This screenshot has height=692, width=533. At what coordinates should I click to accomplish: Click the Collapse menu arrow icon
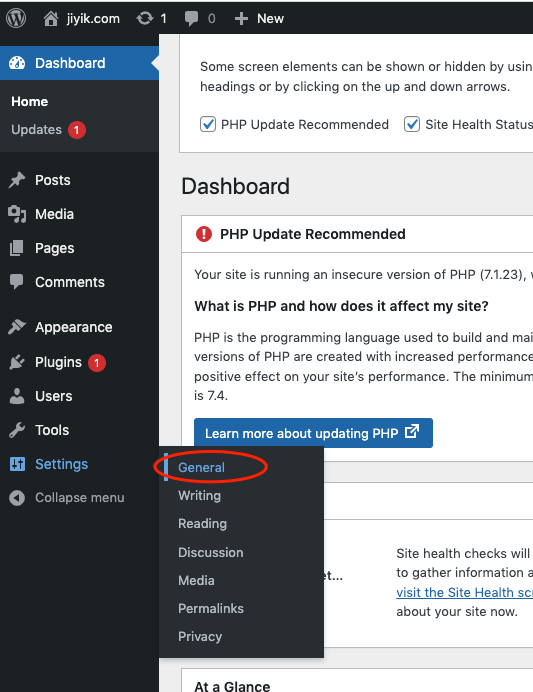coord(17,498)
